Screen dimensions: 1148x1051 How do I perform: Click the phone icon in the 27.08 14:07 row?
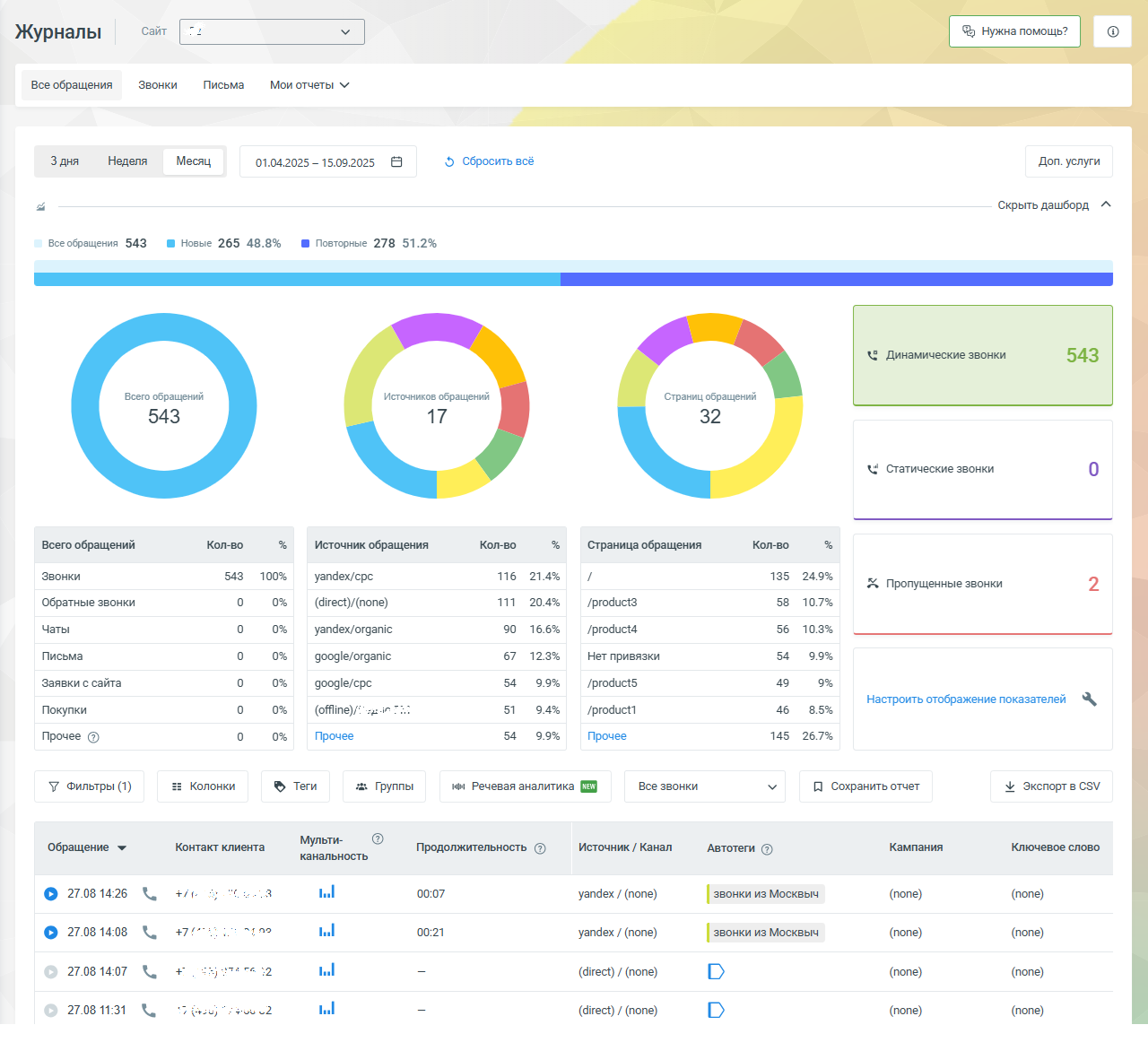tap(150, 972)
